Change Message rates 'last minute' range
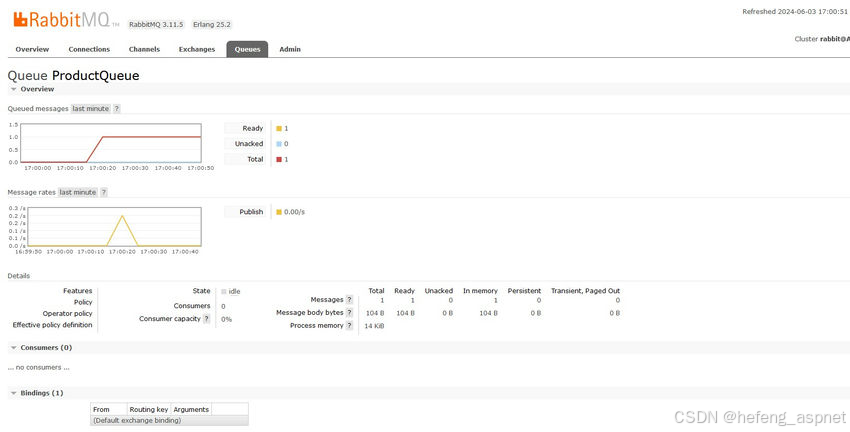850x432 pixels. click(x=78, y=192)
